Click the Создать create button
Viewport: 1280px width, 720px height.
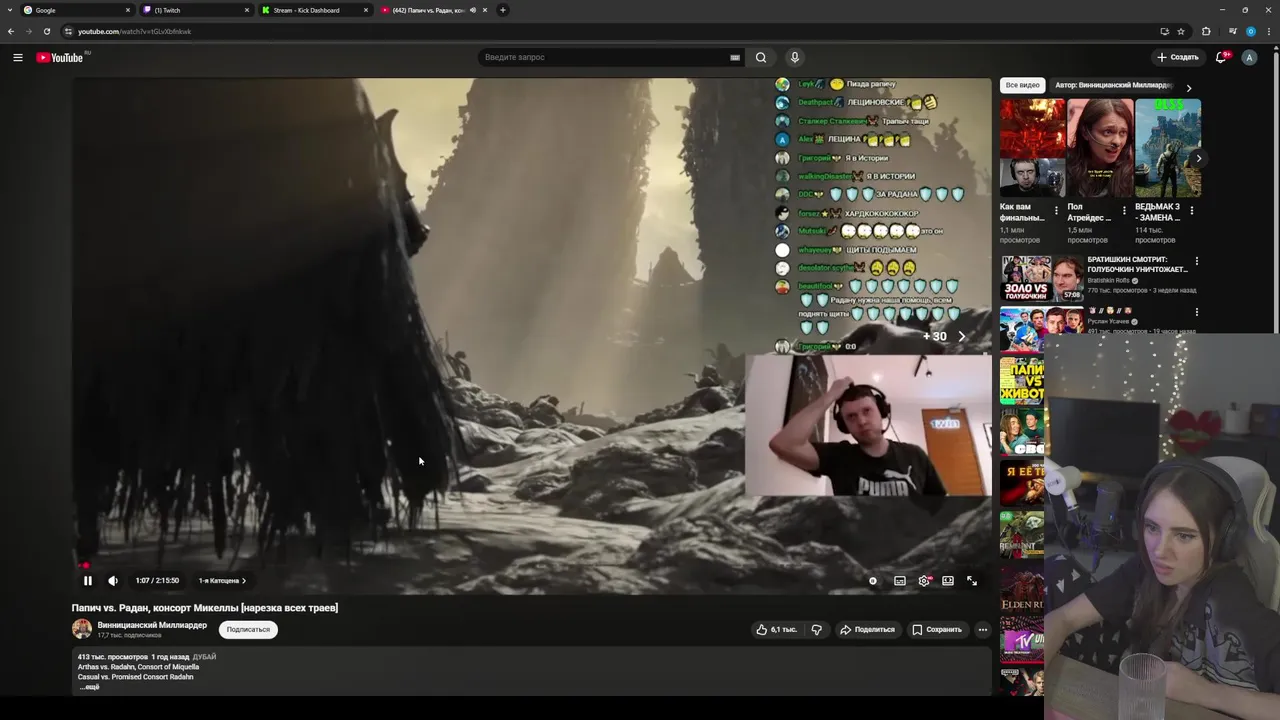pos(1177,58)
